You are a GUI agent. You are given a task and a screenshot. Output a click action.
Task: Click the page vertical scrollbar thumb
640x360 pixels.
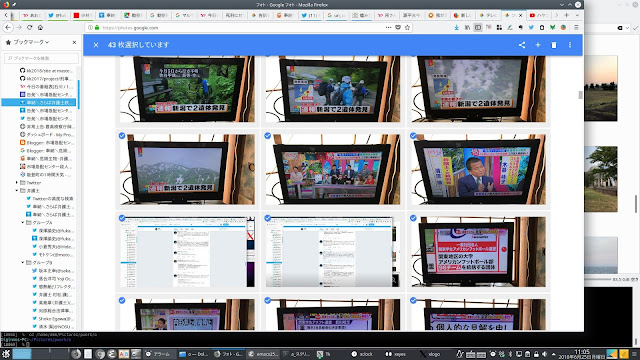pyautogui.click(x=580, y=95)
